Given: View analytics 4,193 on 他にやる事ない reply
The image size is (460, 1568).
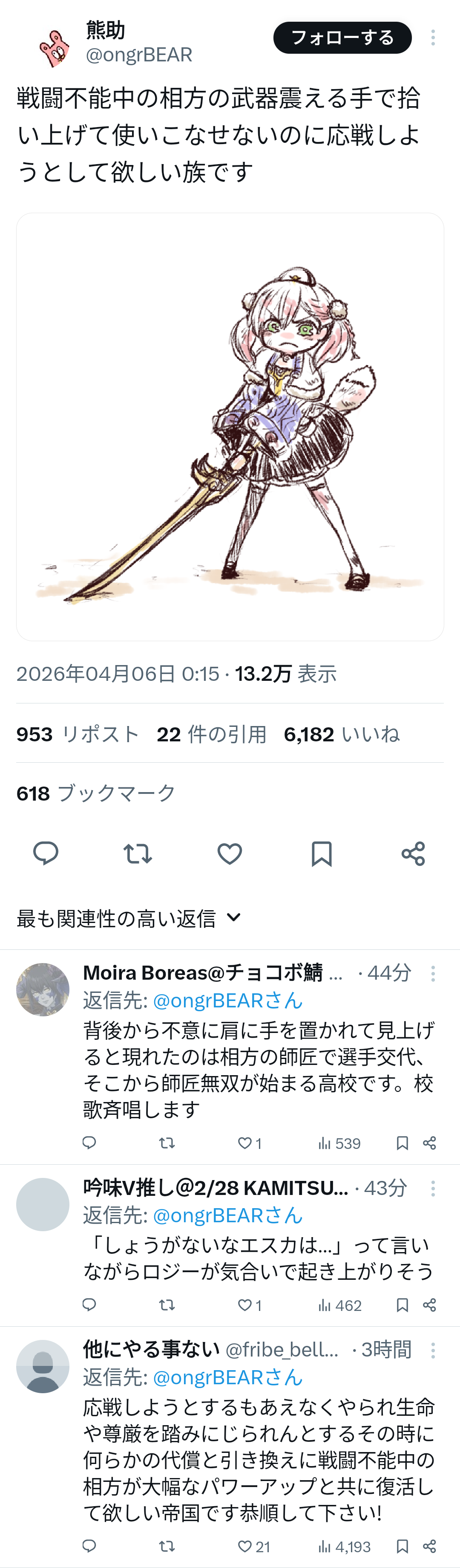Looking at the screenshot, I should pos(345,1546).
